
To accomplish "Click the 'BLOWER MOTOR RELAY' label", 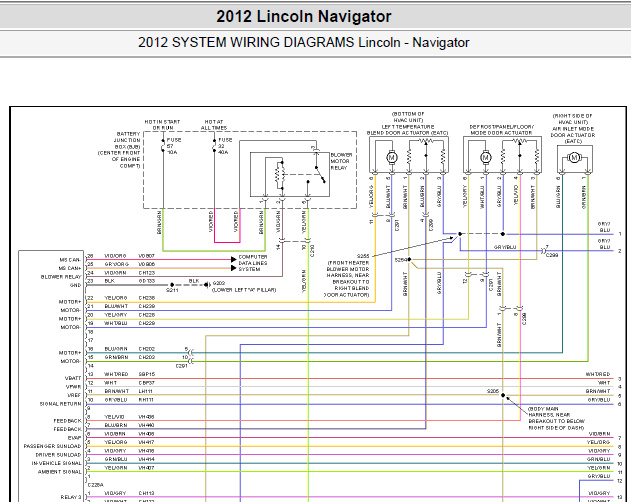I will point(341,161).
